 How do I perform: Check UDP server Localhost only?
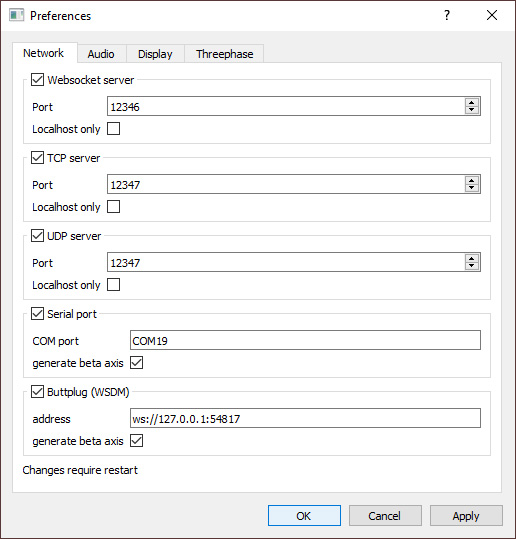tap(113, 285)
